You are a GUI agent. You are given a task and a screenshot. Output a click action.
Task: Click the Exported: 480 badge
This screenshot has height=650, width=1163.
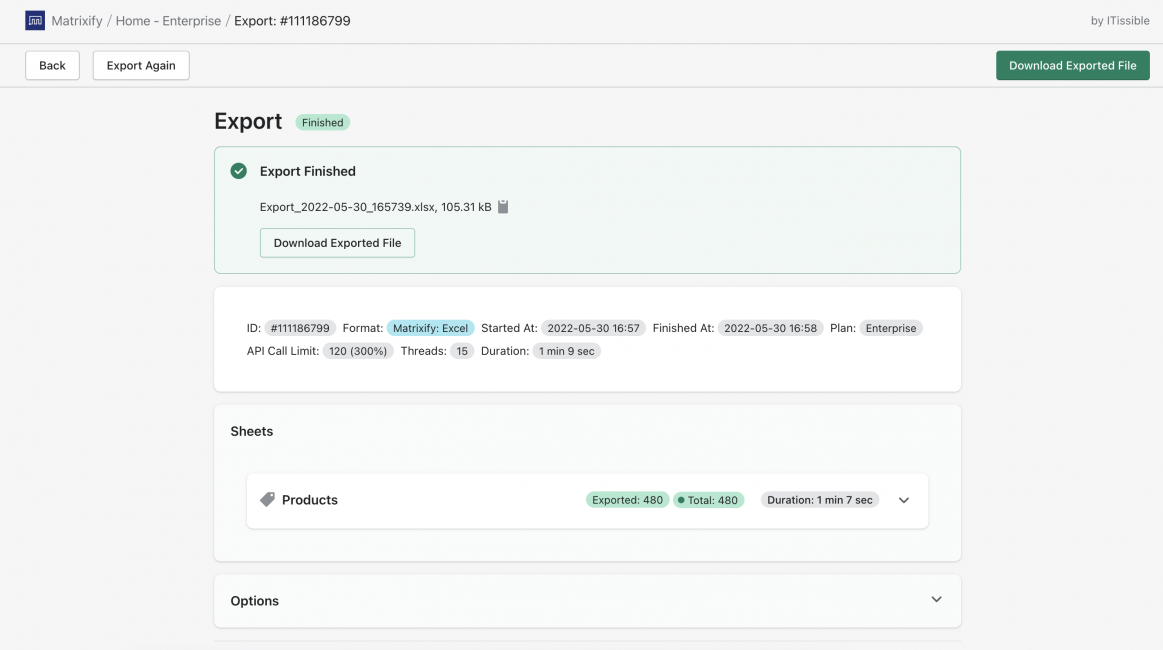628,499
